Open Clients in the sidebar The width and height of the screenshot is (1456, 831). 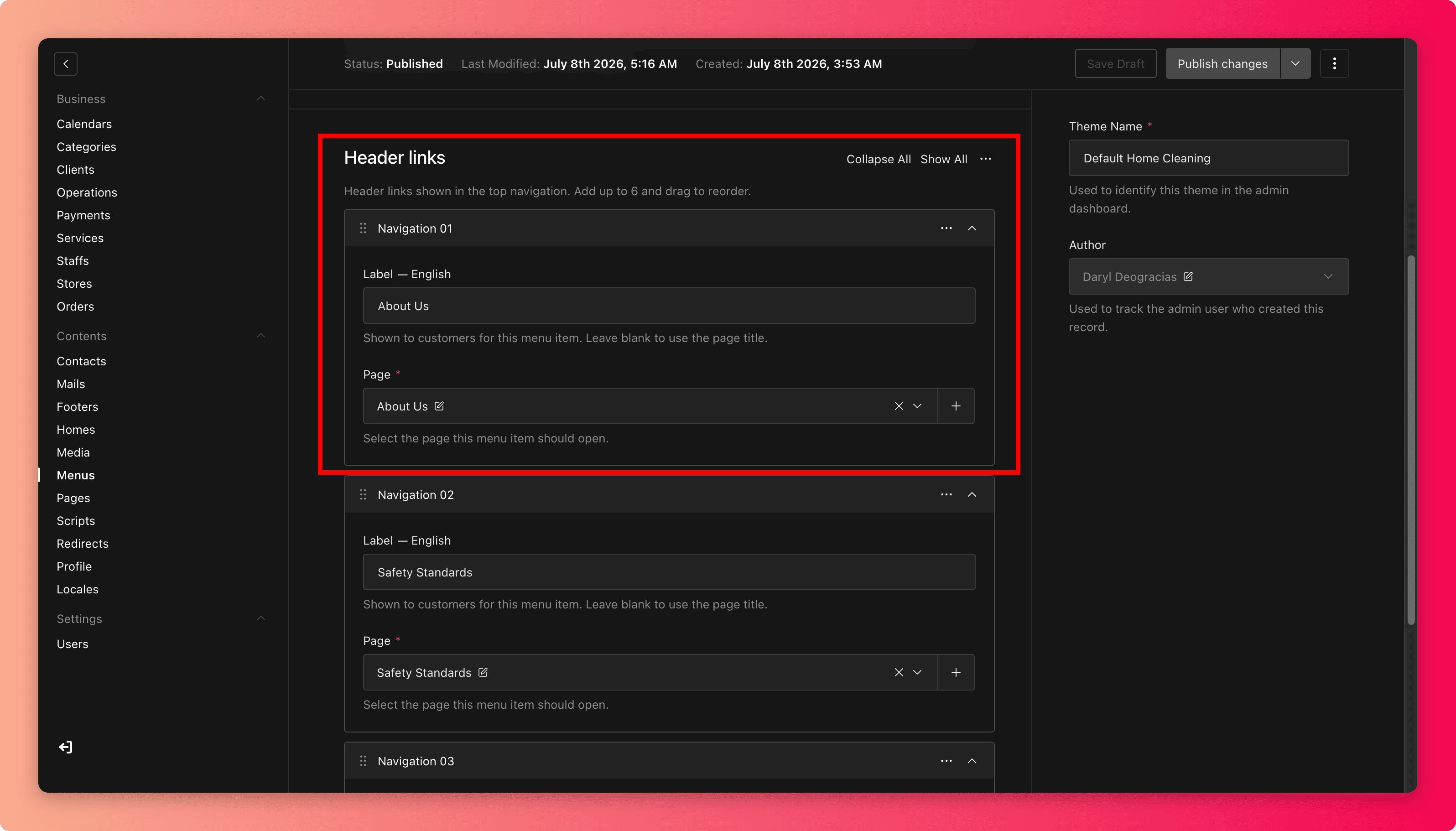click(x=75, y=170)
